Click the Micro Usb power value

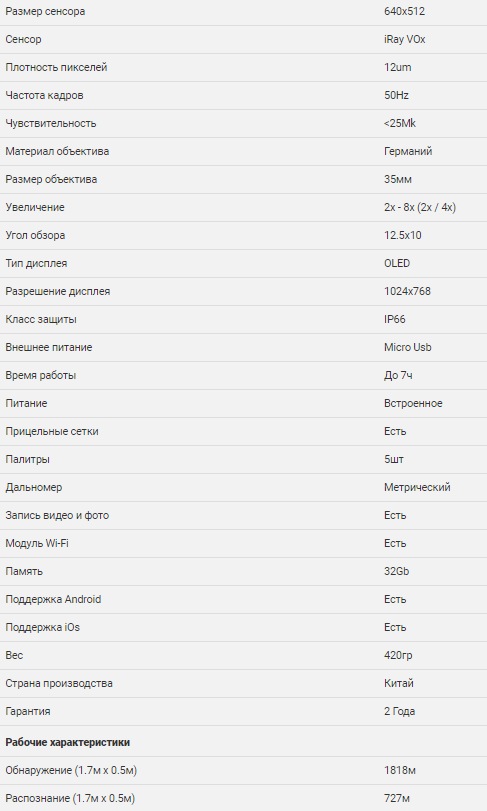(407, 347)
